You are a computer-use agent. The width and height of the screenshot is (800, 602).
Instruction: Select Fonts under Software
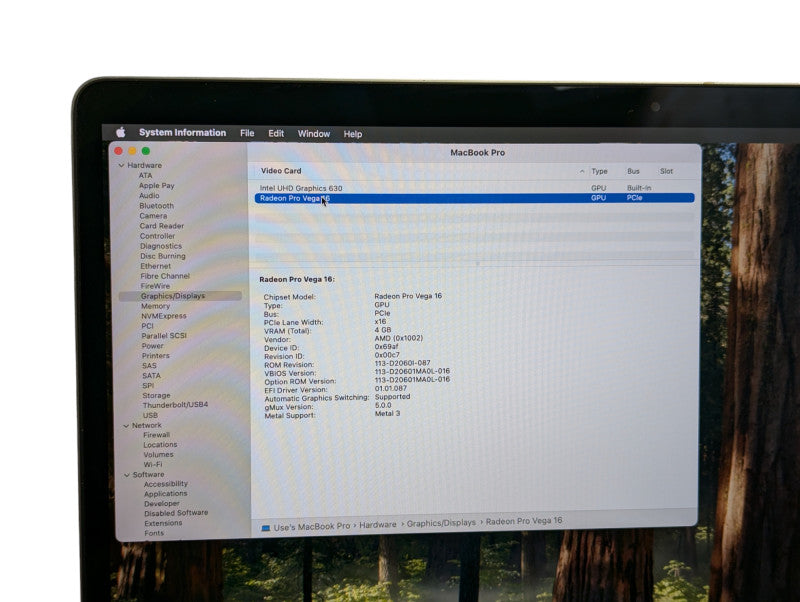pyautogui.click(x=154, y=533)
